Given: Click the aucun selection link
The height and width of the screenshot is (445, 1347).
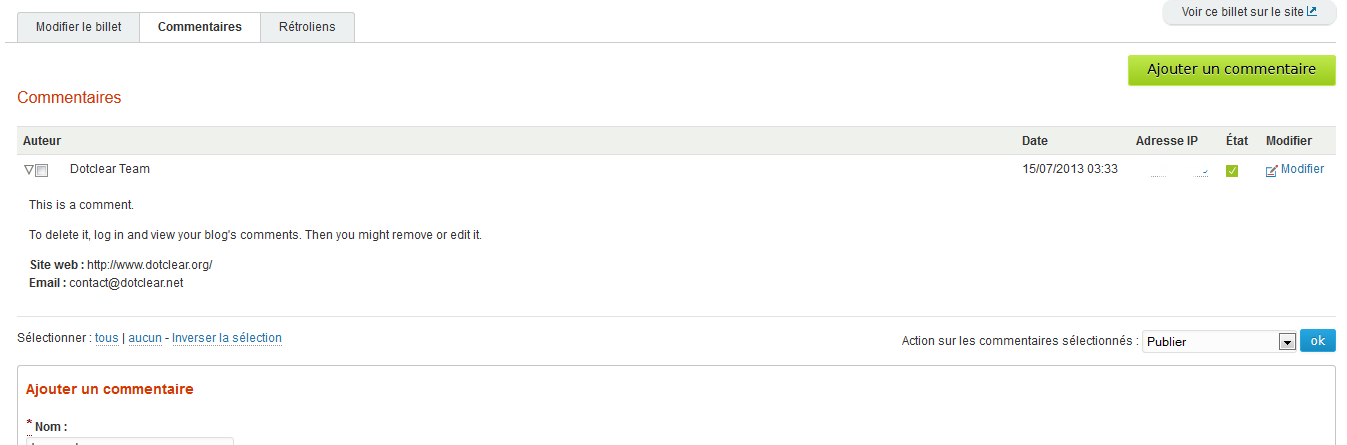Looking at the screenshot, I should click(145, 338).
